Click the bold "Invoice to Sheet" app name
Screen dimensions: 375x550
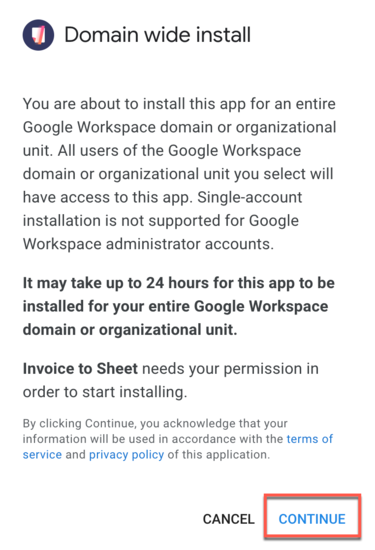point(80,369)
